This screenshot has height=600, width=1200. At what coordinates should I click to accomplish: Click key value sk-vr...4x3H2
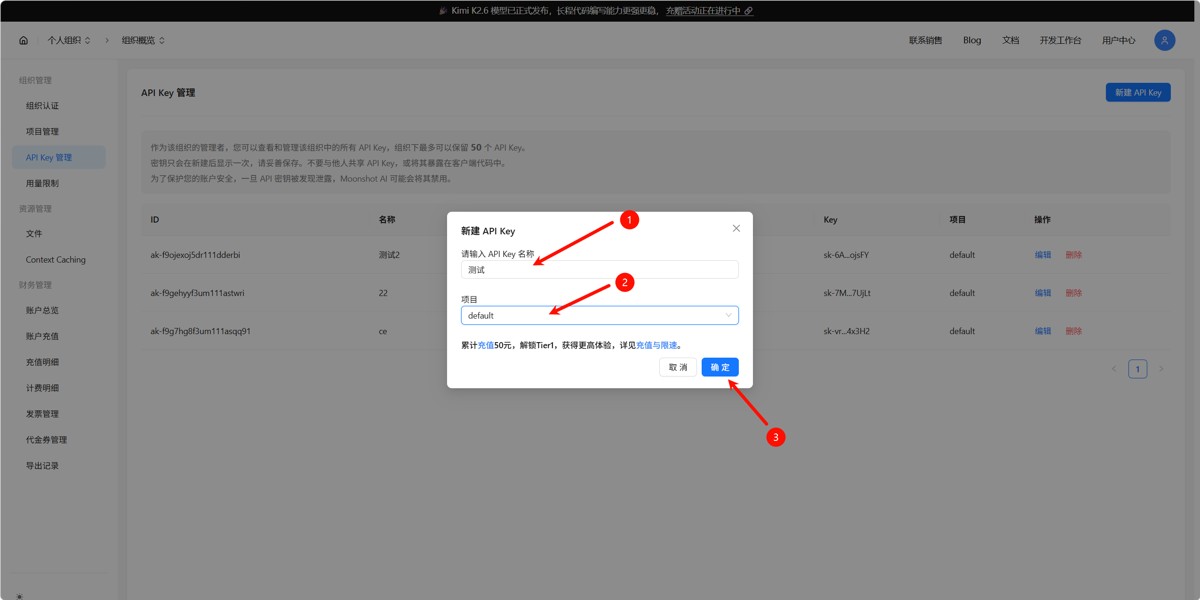(x=846, y=331)
